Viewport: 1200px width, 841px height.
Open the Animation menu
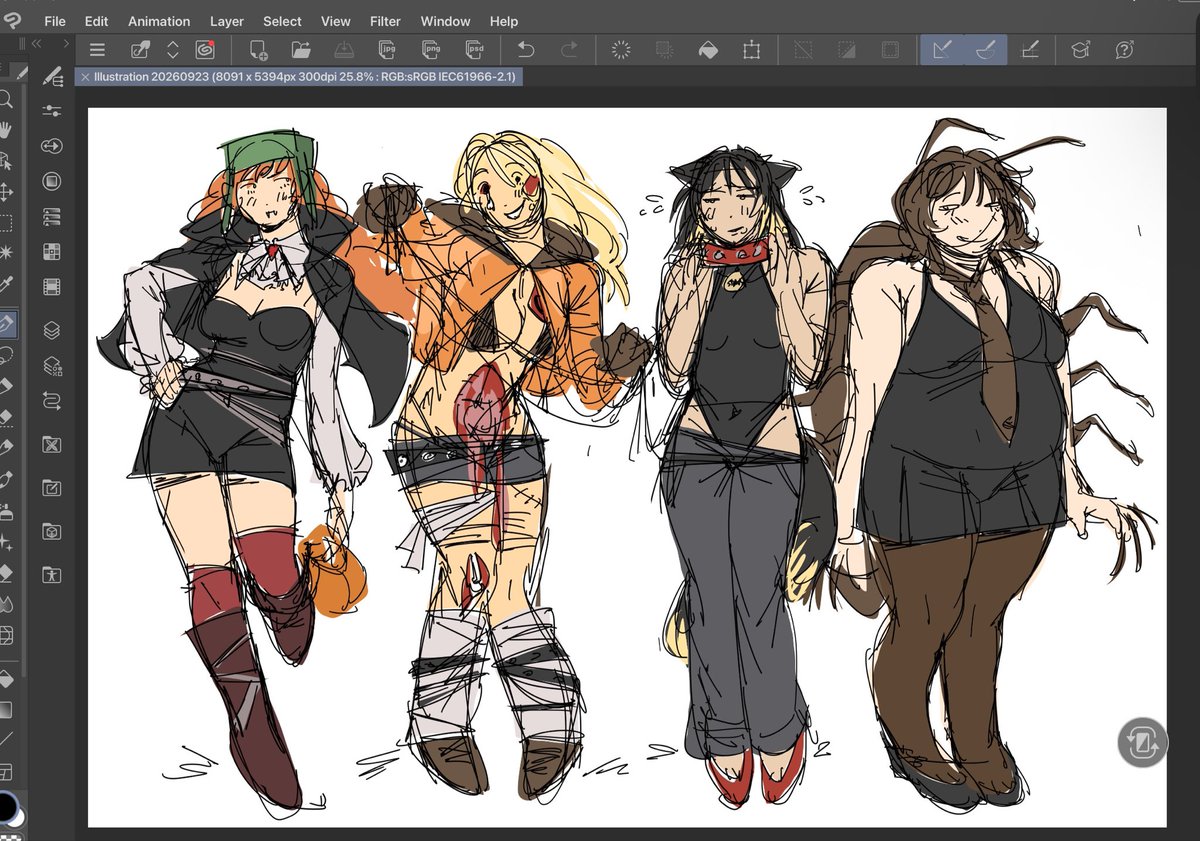coord(159,21)
